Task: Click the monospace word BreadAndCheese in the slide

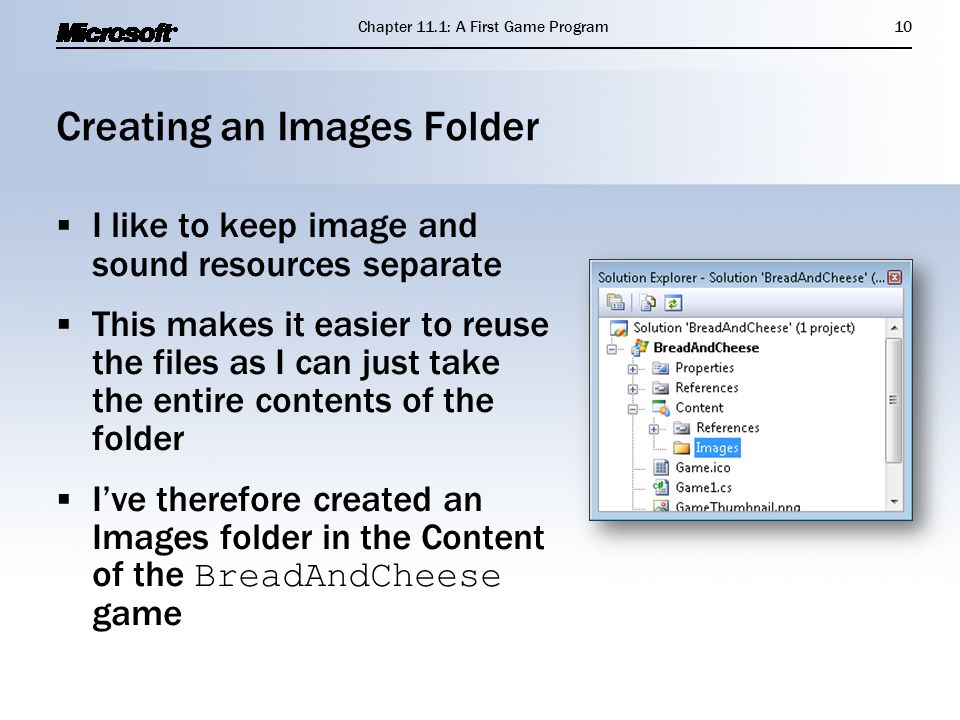Action: (347, 577)
